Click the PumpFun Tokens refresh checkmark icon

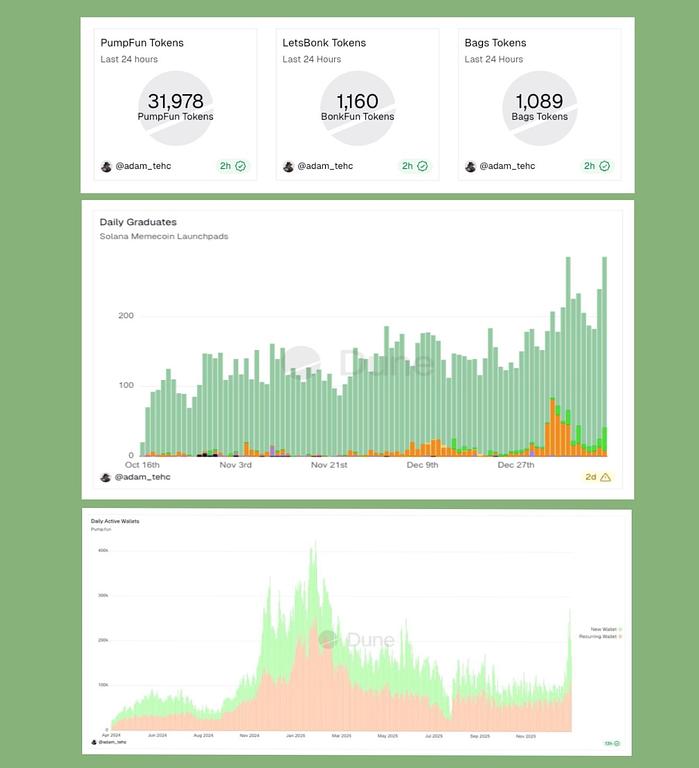241,166
